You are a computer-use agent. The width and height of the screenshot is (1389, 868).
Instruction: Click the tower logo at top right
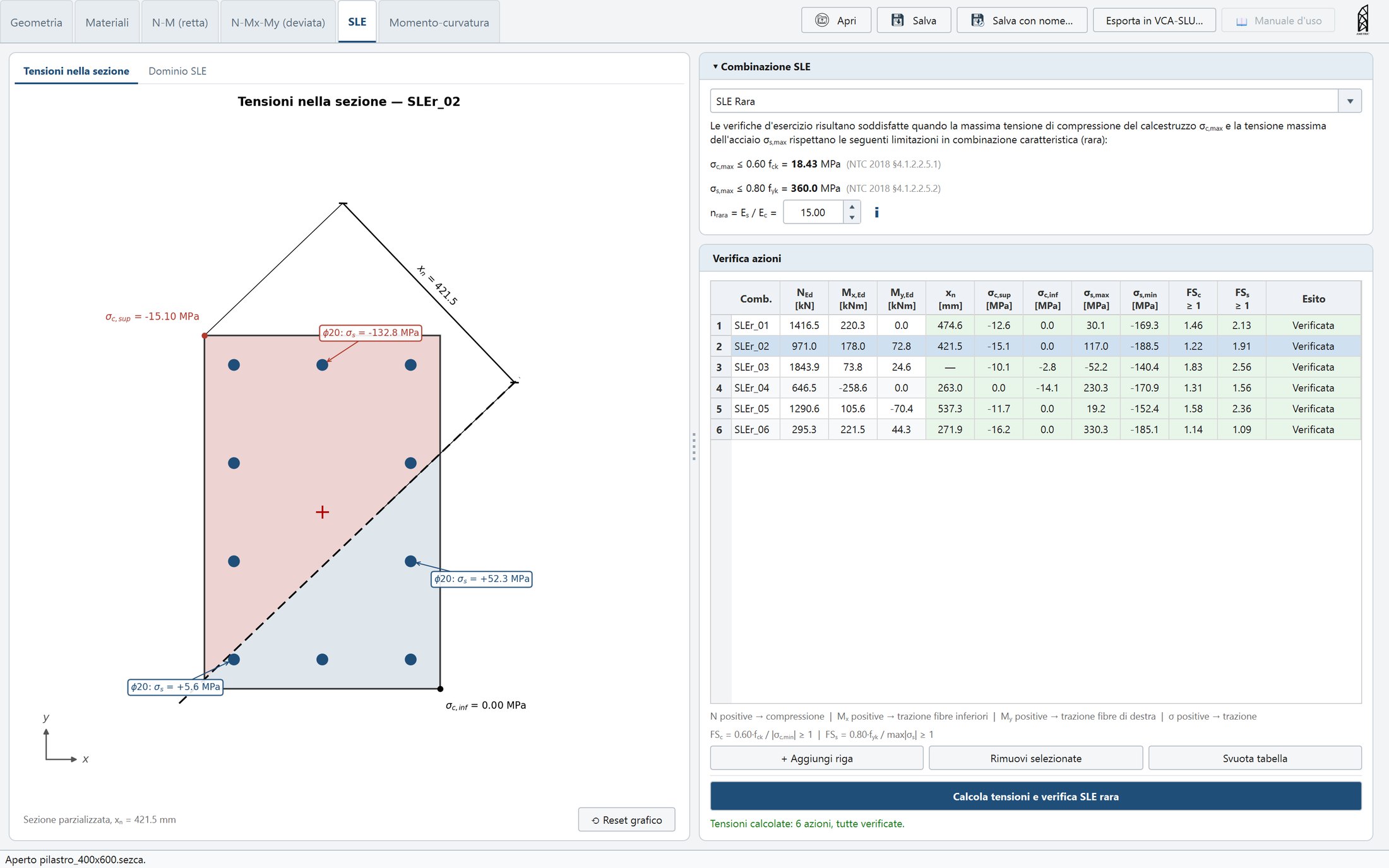[x=1362, y=20]
